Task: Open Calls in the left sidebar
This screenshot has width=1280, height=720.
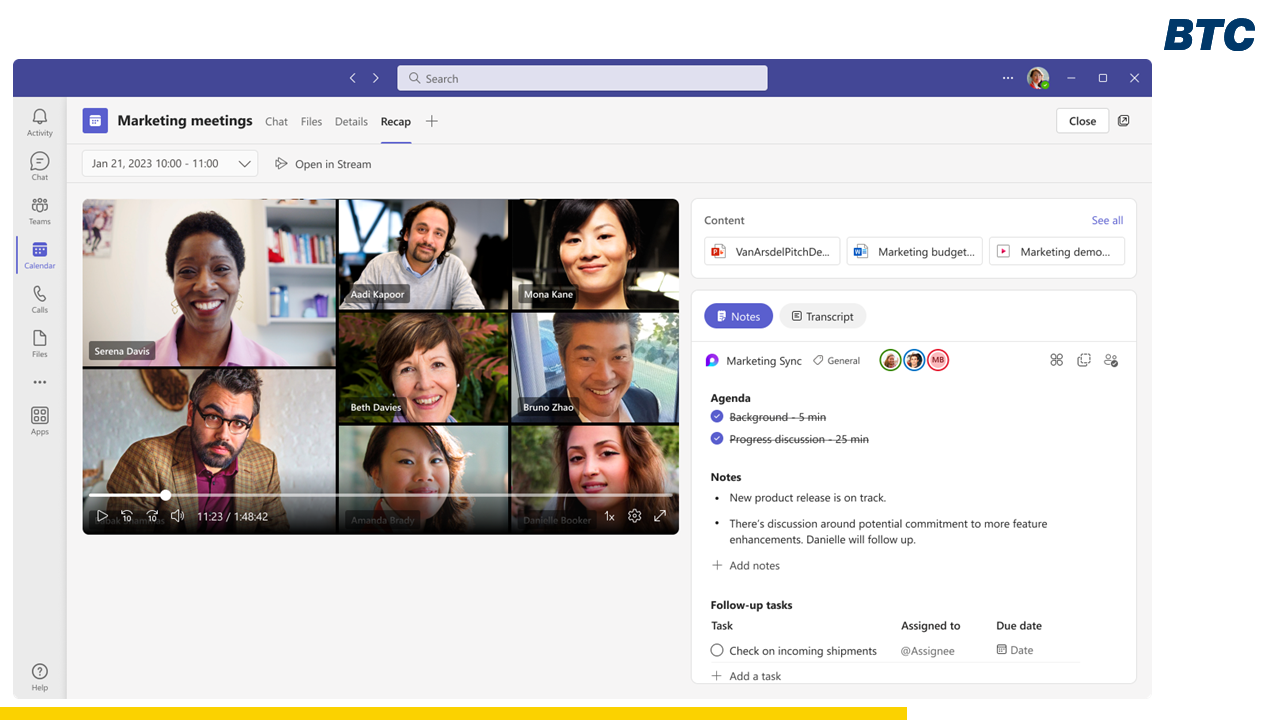Action: pos(40,299)
